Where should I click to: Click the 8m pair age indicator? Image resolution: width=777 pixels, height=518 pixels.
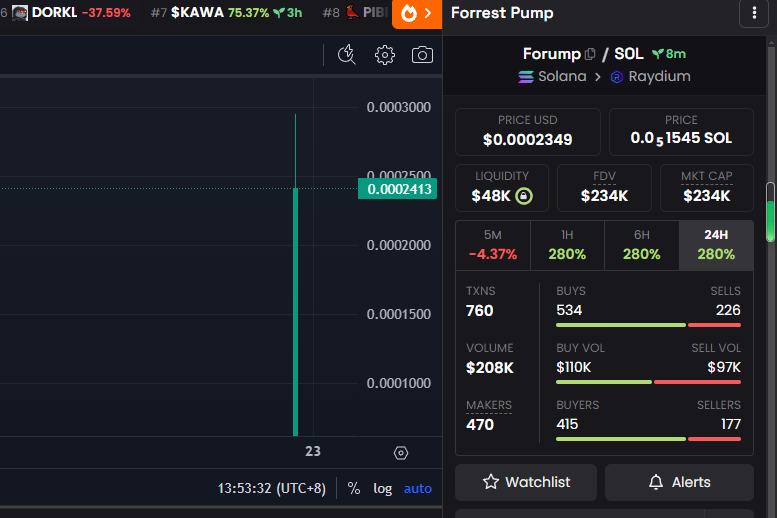(668, 54)
